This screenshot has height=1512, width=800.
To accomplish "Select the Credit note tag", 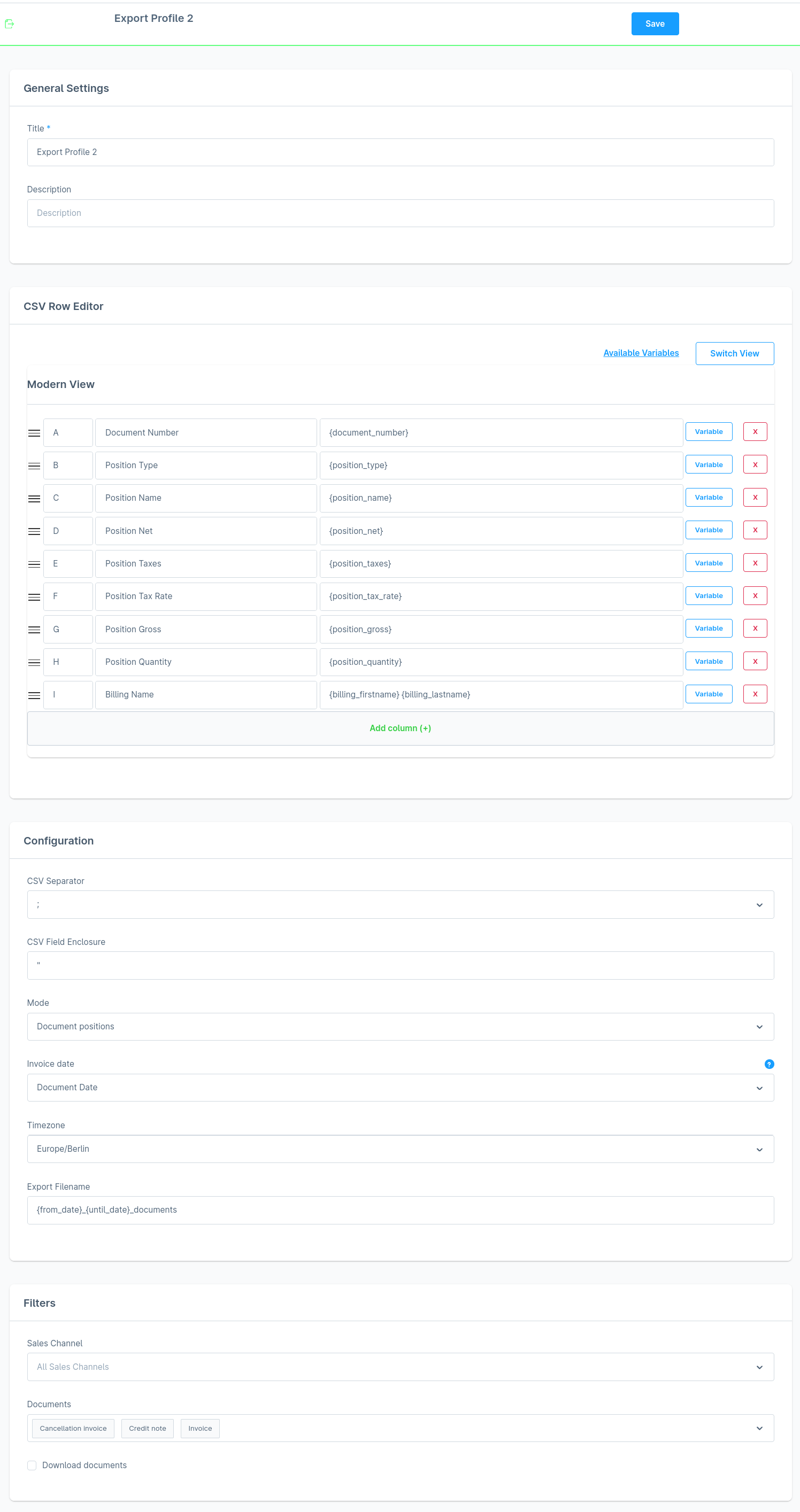I will pos(148,1429).
